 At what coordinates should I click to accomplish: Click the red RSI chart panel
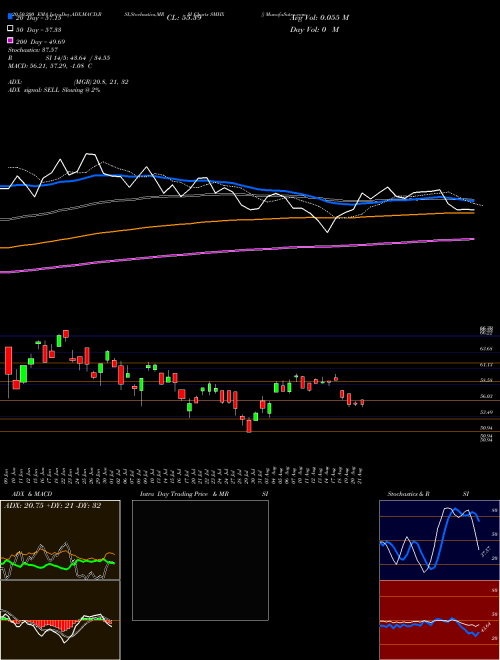(x=439, y=620)
